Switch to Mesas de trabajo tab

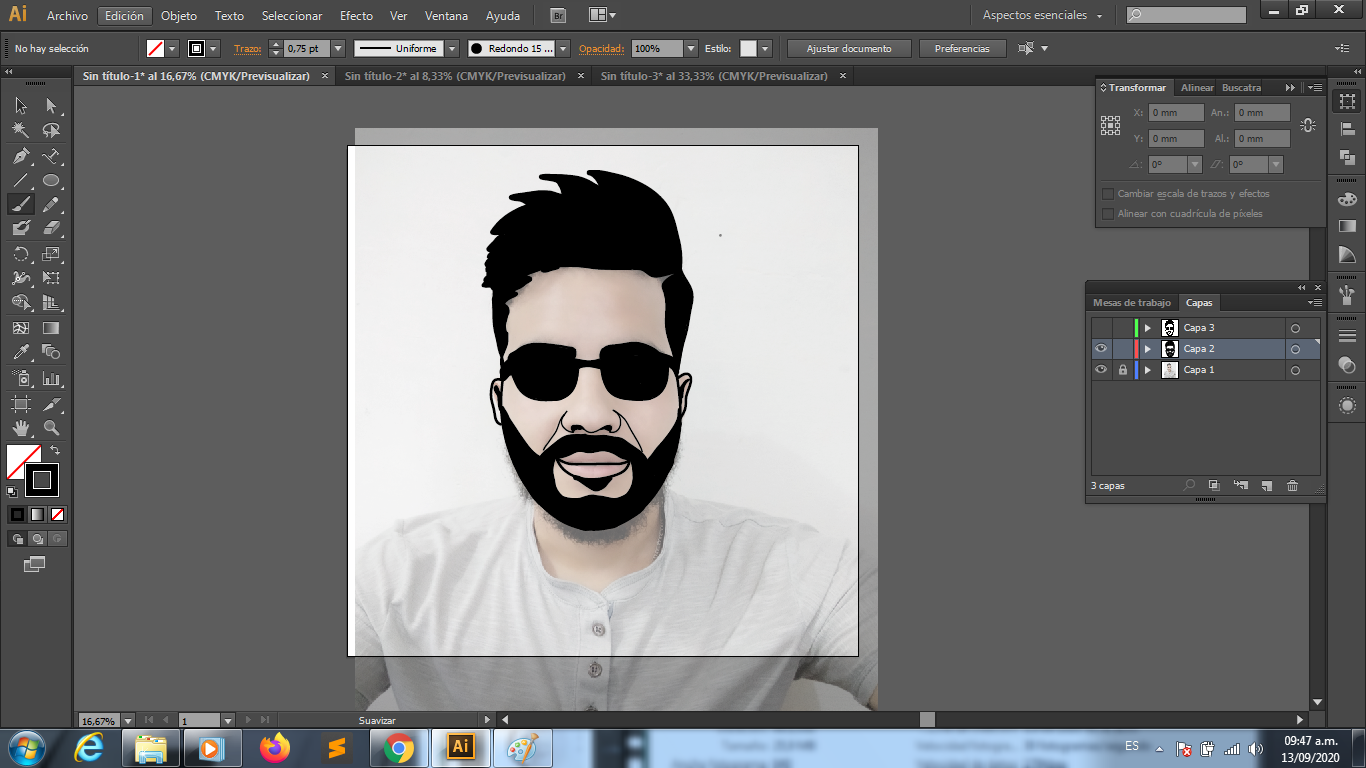pos(1131,303)
